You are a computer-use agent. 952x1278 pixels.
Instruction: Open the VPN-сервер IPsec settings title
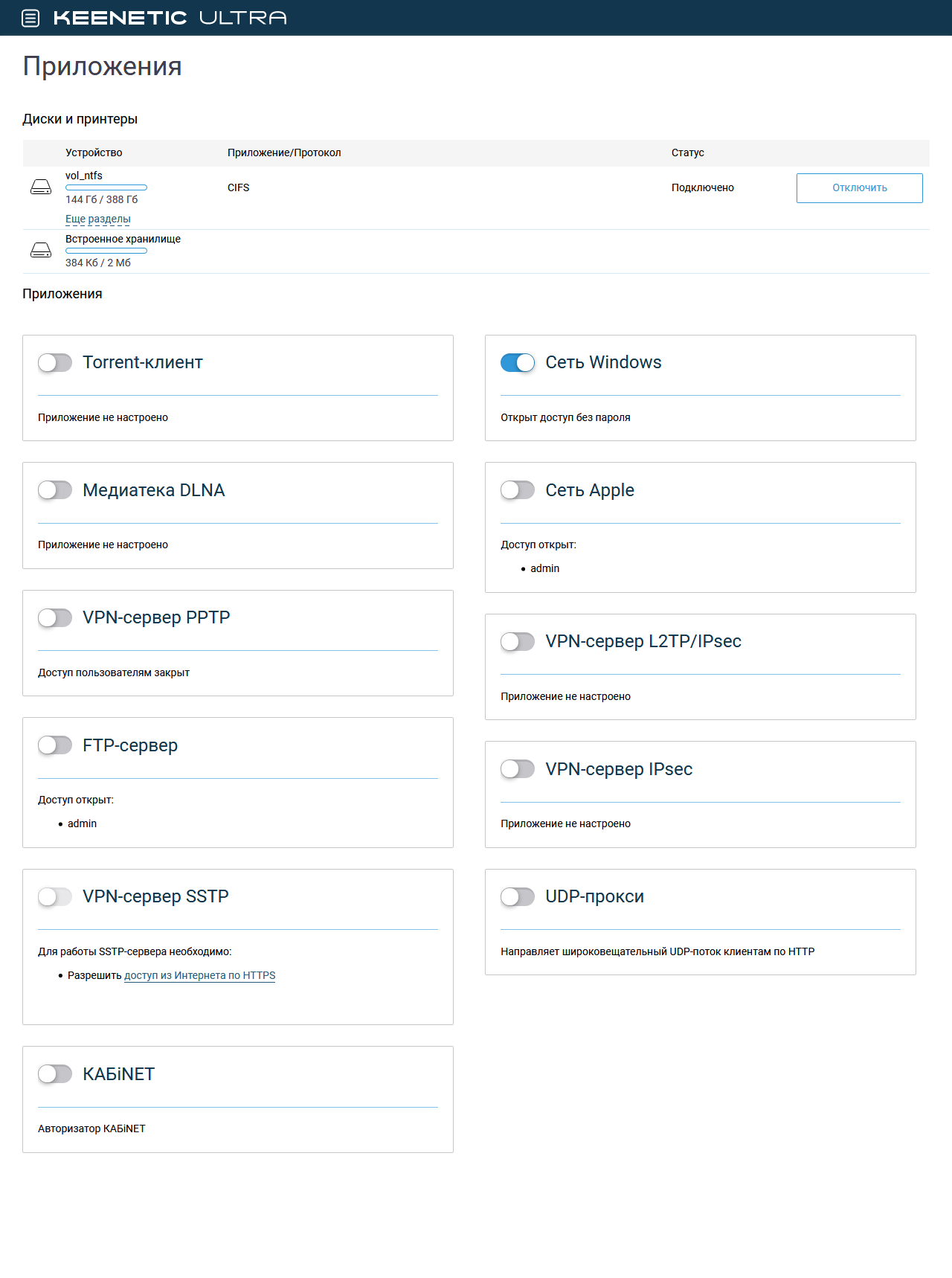(619, 769)
